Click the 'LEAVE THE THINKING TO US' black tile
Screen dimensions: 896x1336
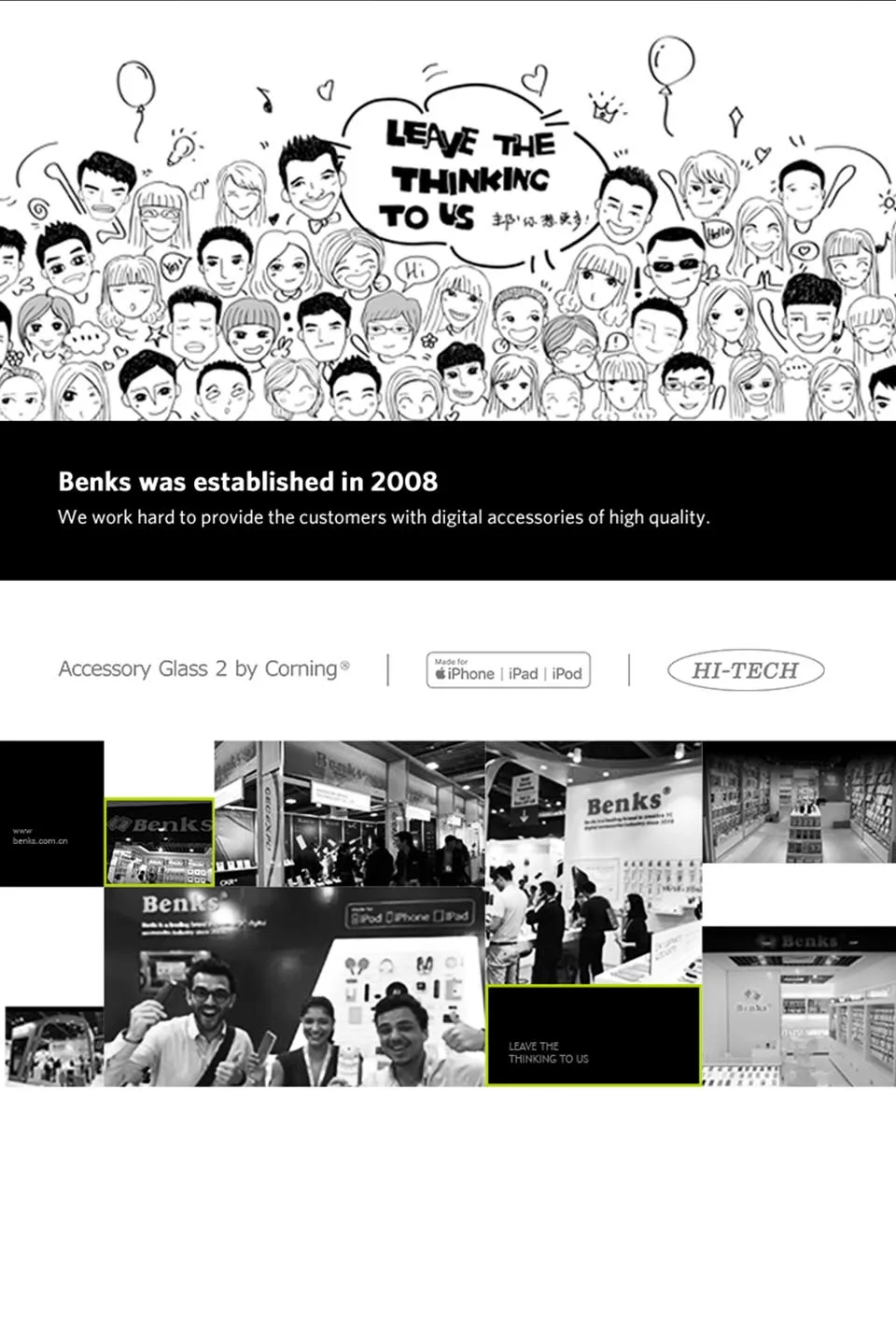coord(594,1035)
